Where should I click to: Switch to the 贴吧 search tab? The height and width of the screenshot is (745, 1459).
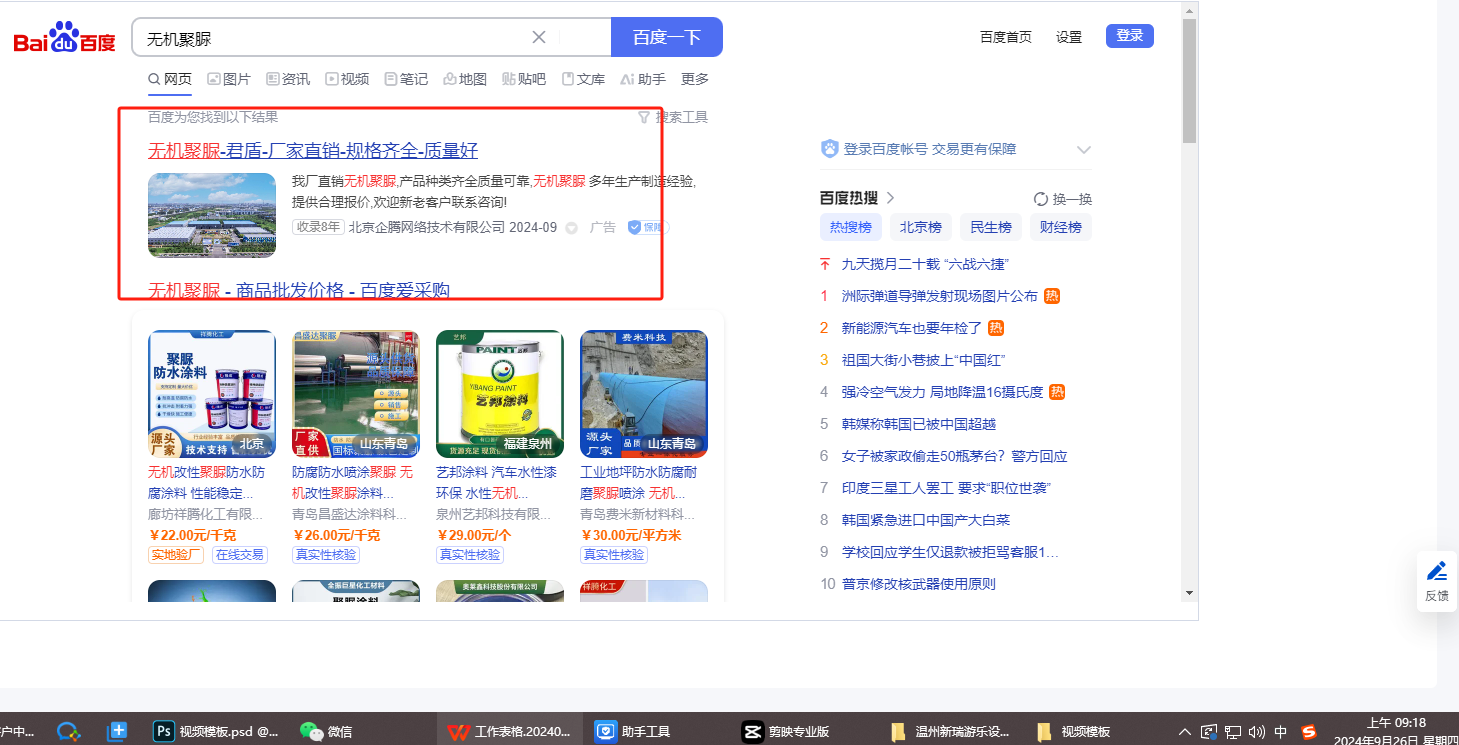(x=524, y=79)
